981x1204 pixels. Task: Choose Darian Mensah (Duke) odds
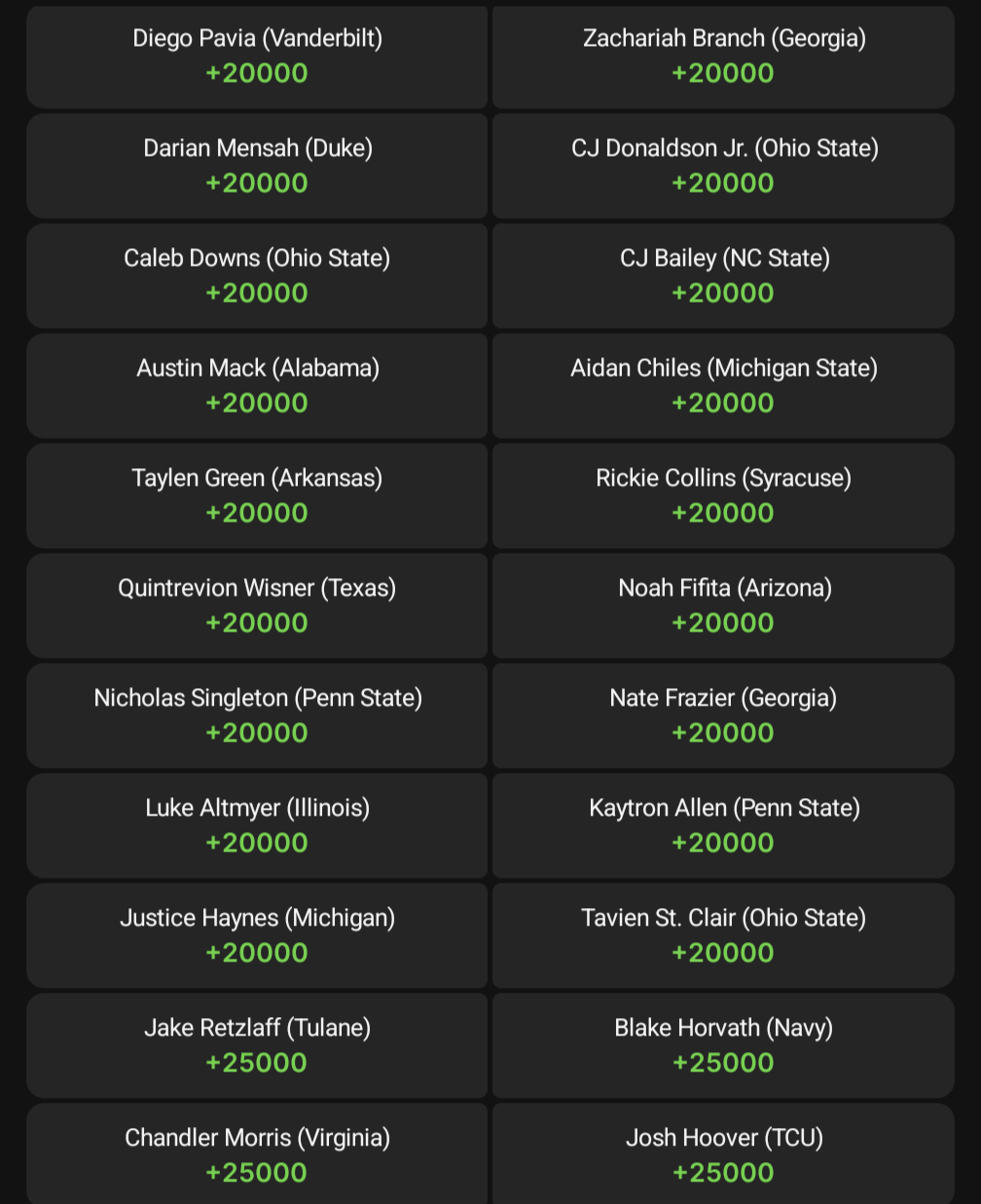tap(257, 165)
